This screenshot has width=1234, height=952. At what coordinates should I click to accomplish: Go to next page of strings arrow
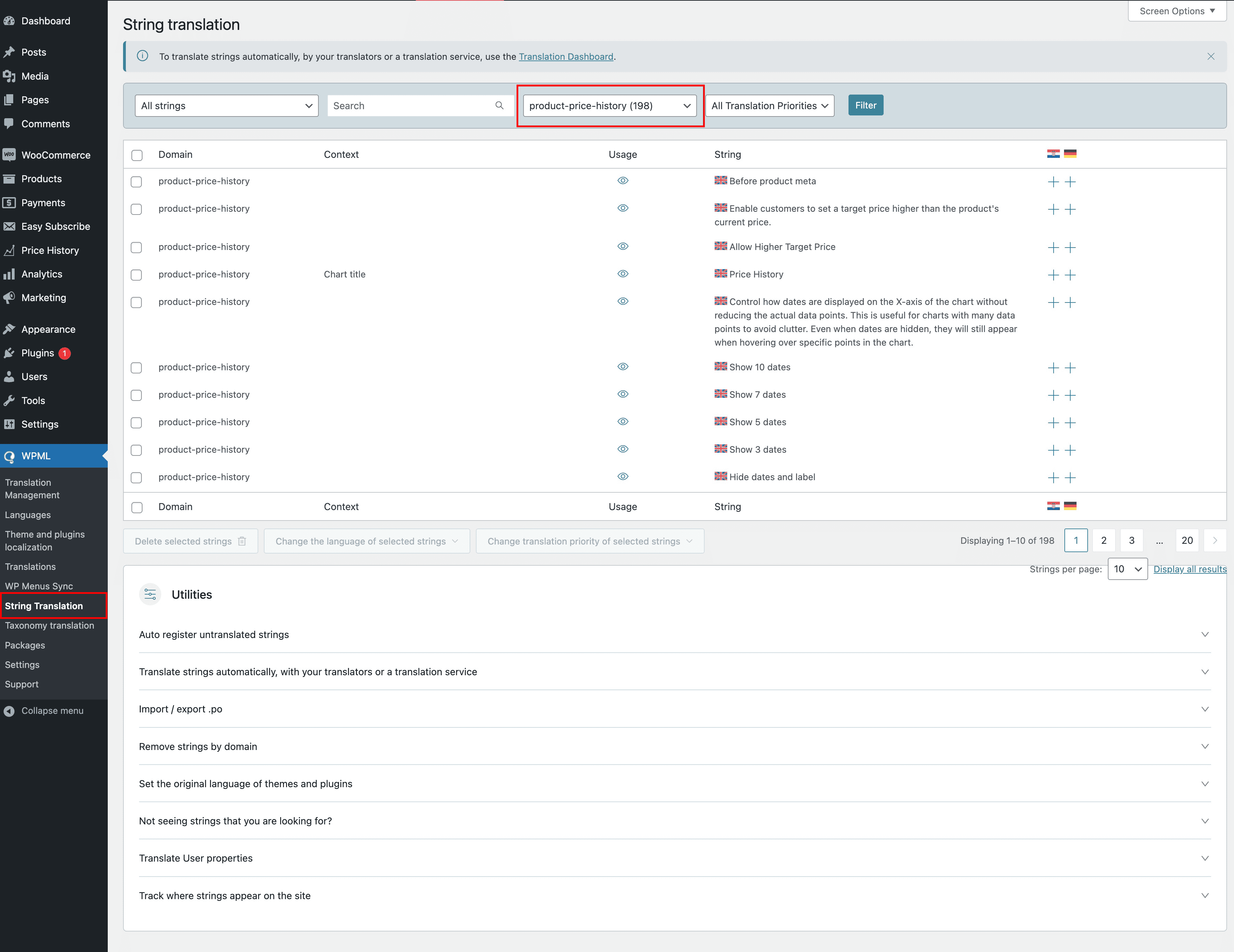(1214, 540)
